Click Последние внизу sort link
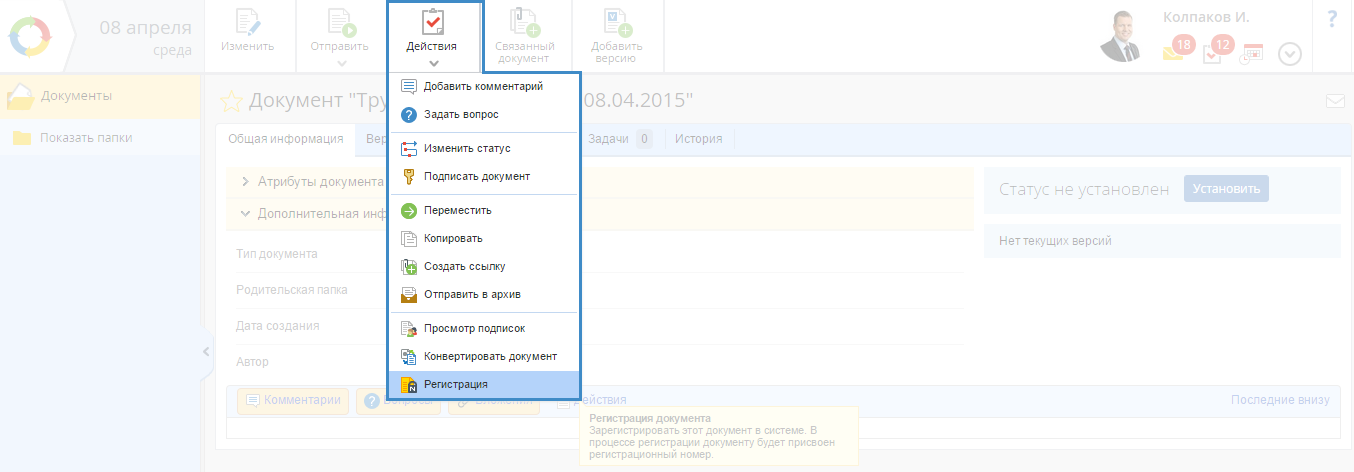The height and width of the screenshot is (472, 1354). (1280, 400)
